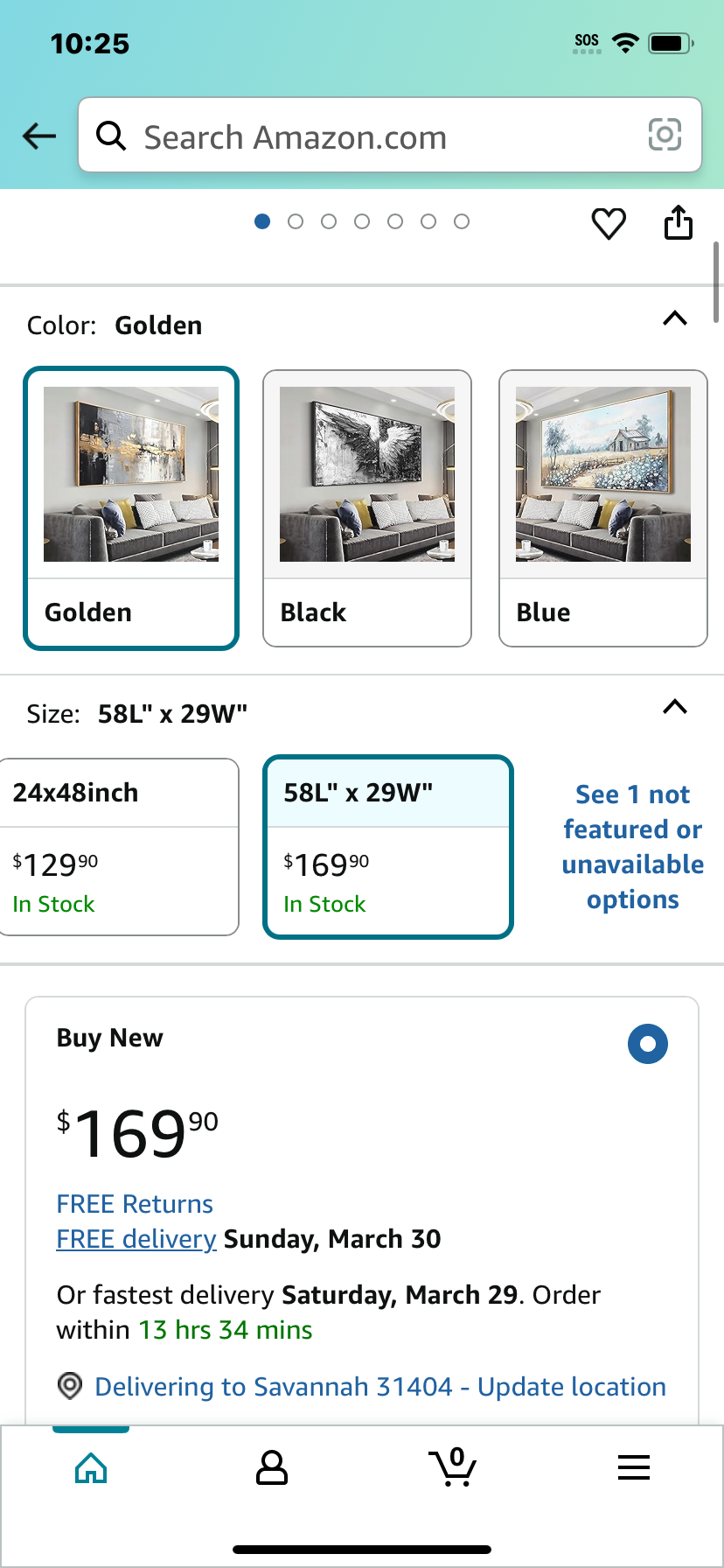Open camera lens search icon

(x=665, y=135)
